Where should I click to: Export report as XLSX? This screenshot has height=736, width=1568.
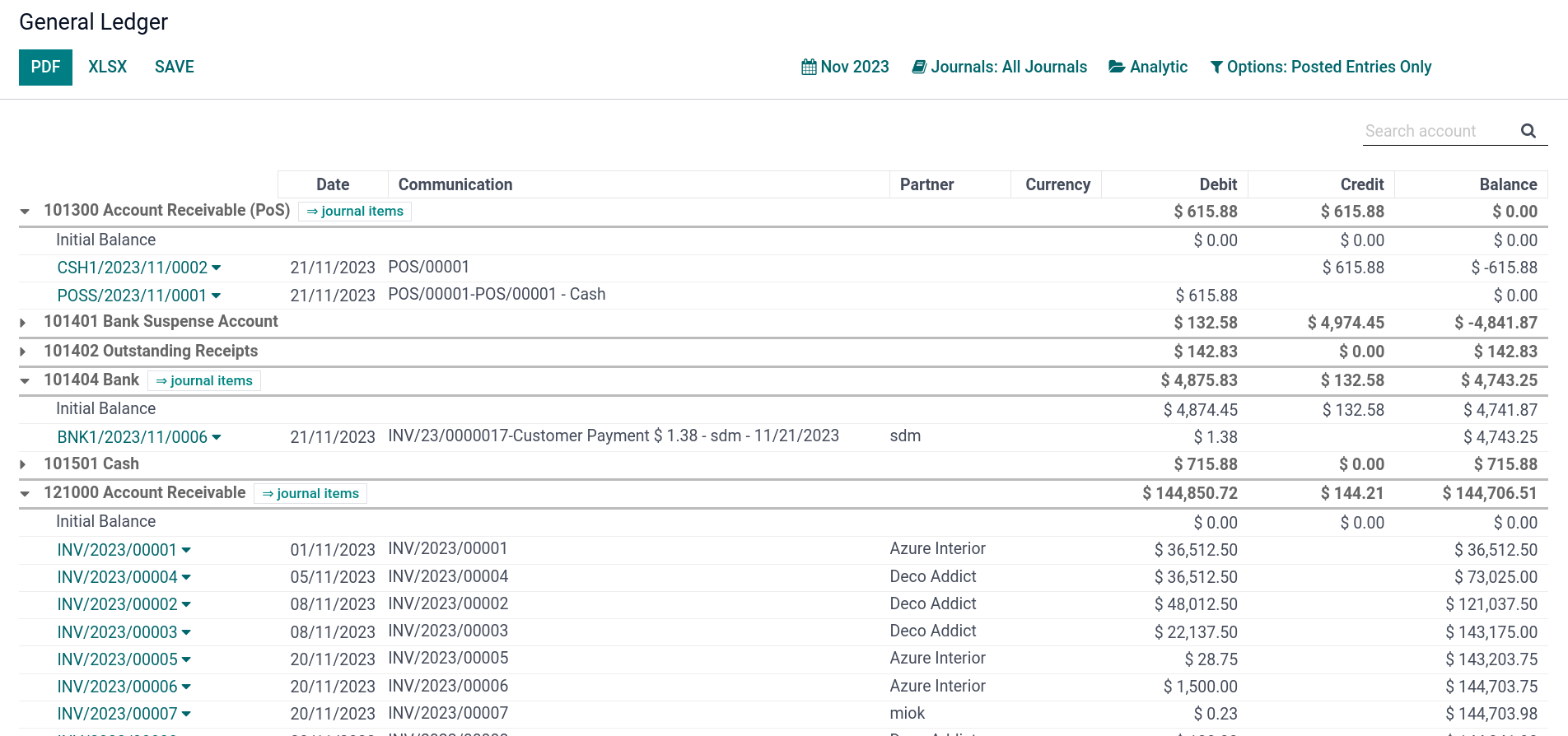108,68
